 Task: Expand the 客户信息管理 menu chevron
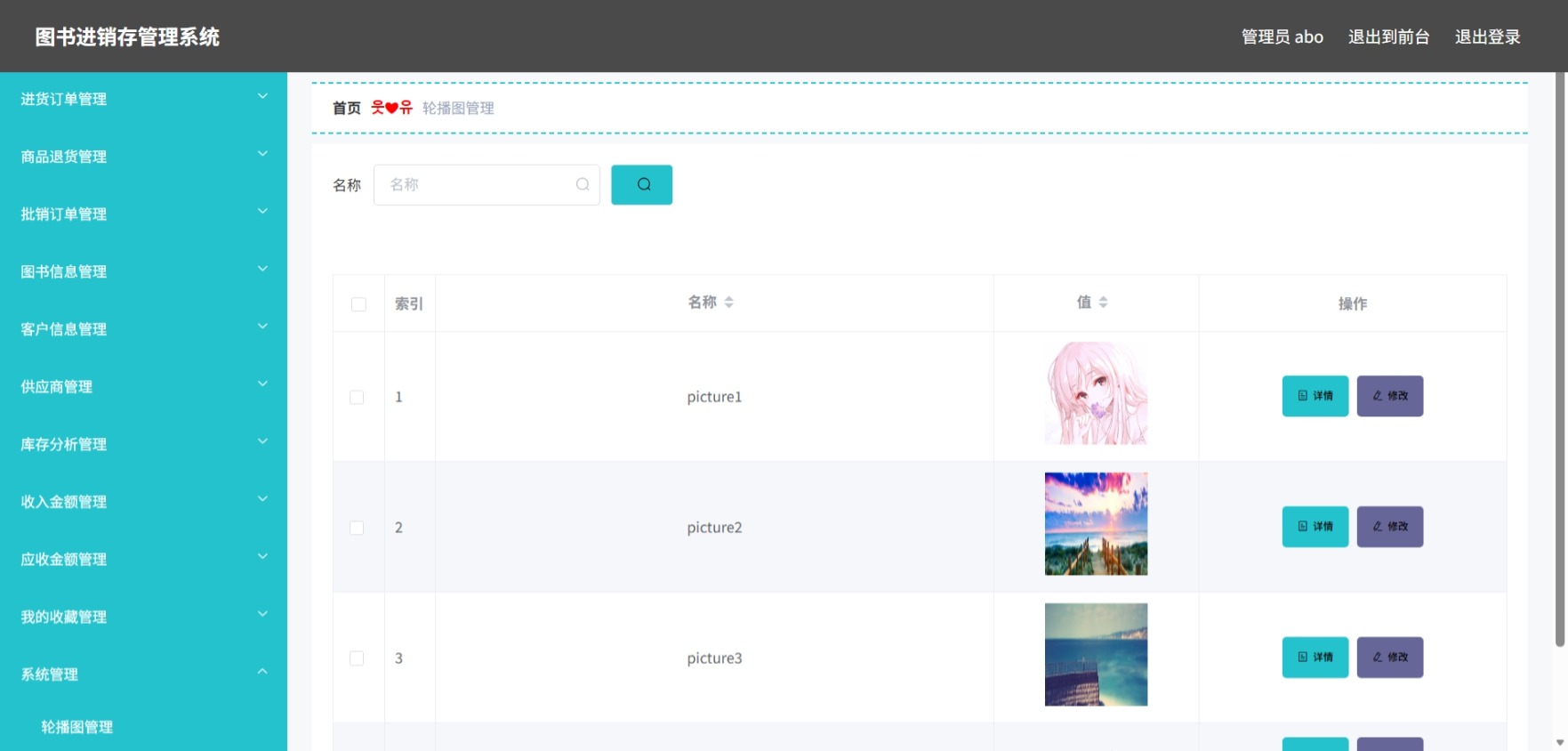[x=262, y=327]
